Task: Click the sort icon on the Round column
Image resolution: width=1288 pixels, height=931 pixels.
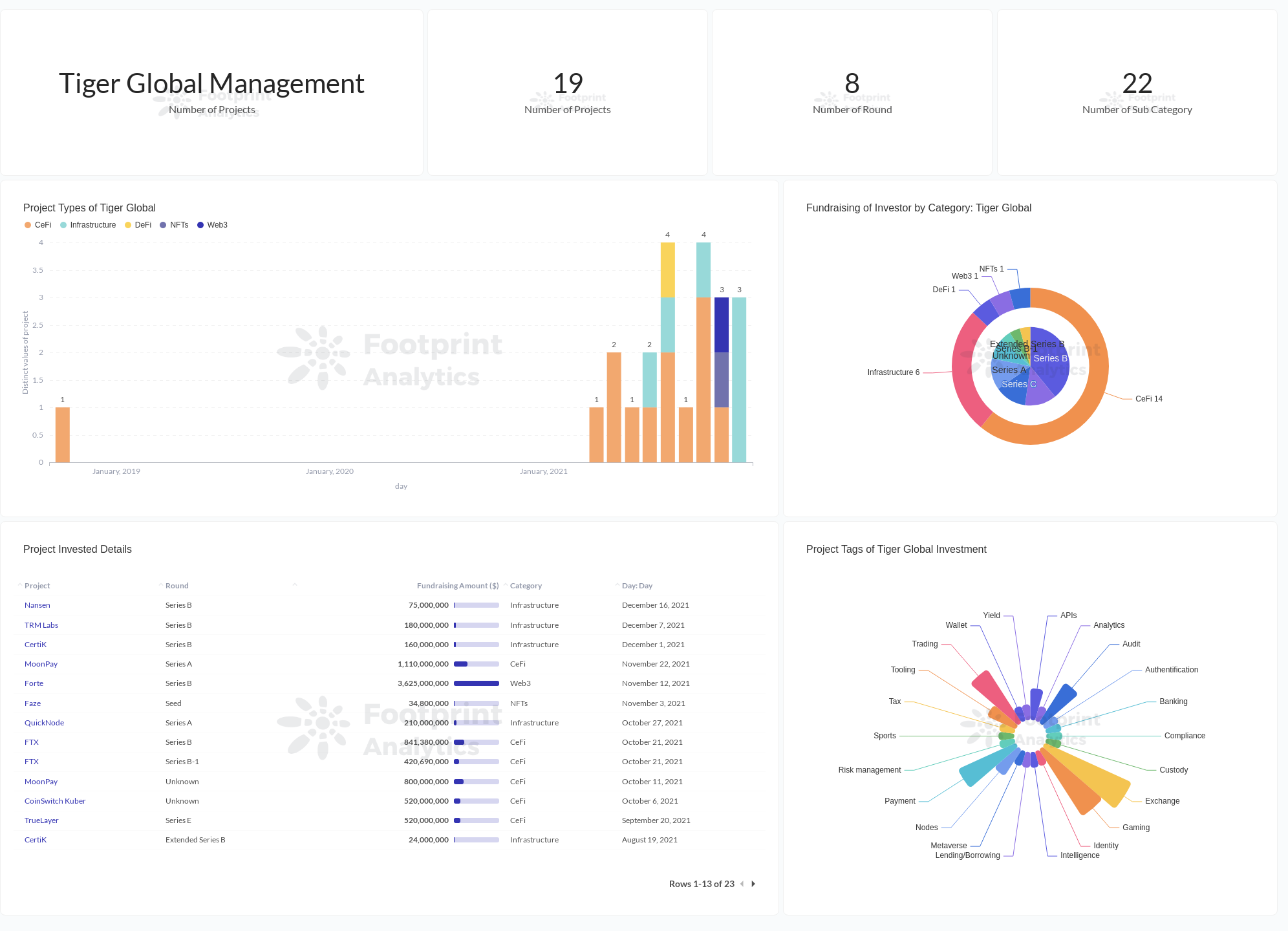Action: click(160, 585)
